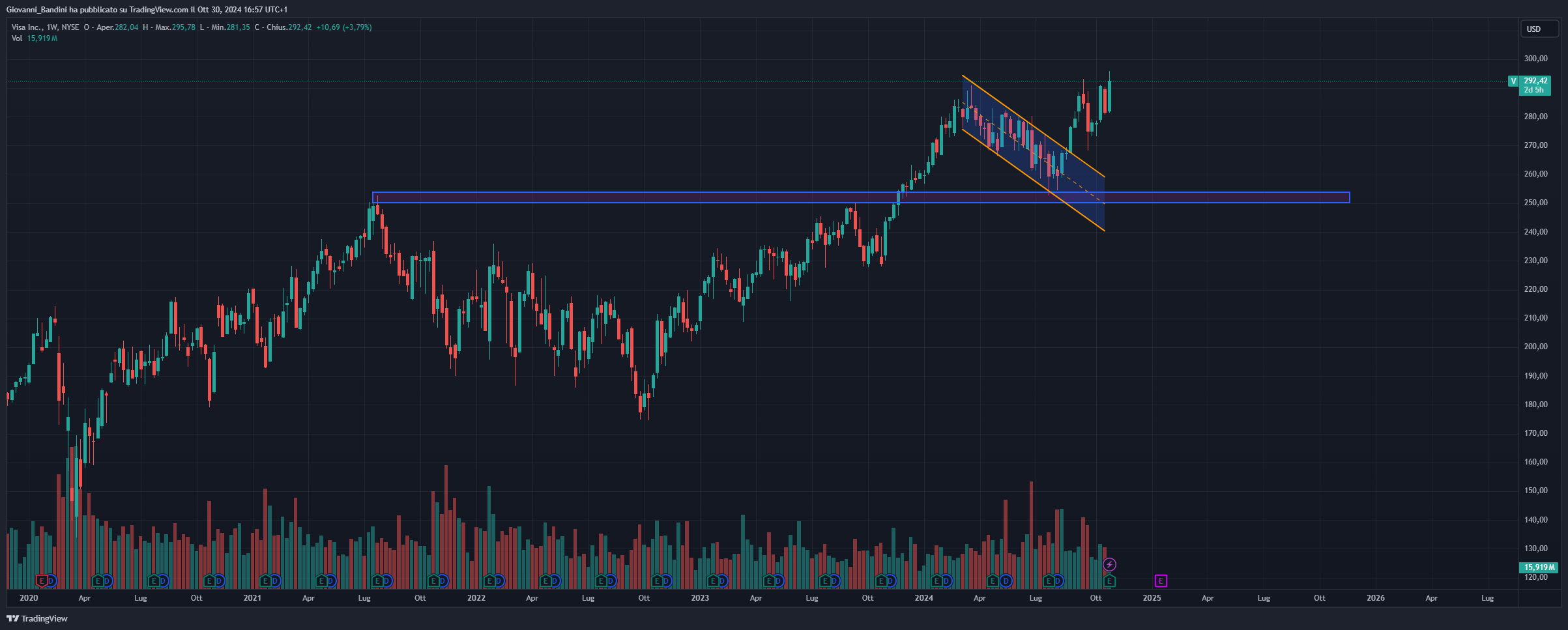Click the TradingView logo link

tap(37, 618)
